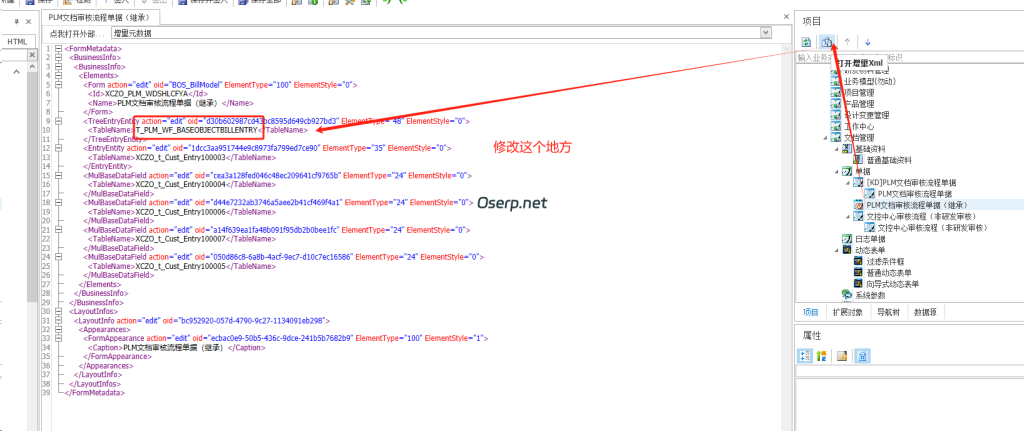The width and height of the screenshot is (1024, 431).
Task: Click the 点我打开外部 link
Action: coord(77,33)
